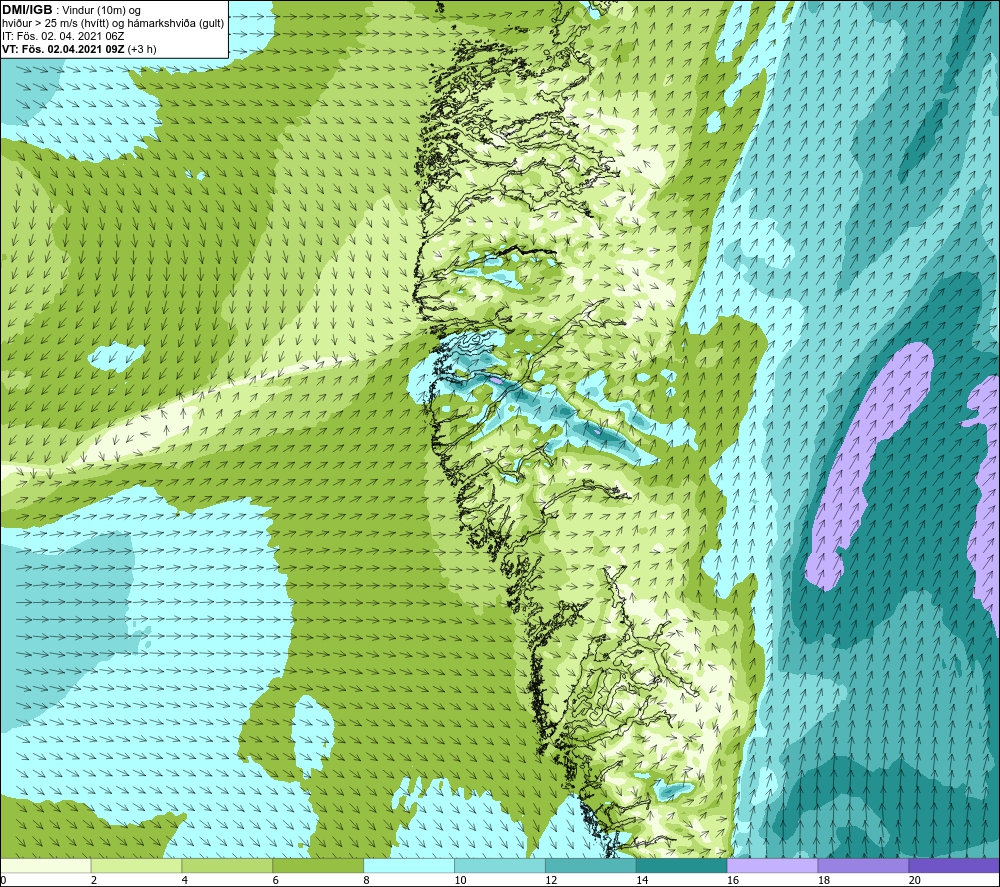
Task: Click the "hviður > 25 m/s (hvítt)" line
Action: [55, 24]
